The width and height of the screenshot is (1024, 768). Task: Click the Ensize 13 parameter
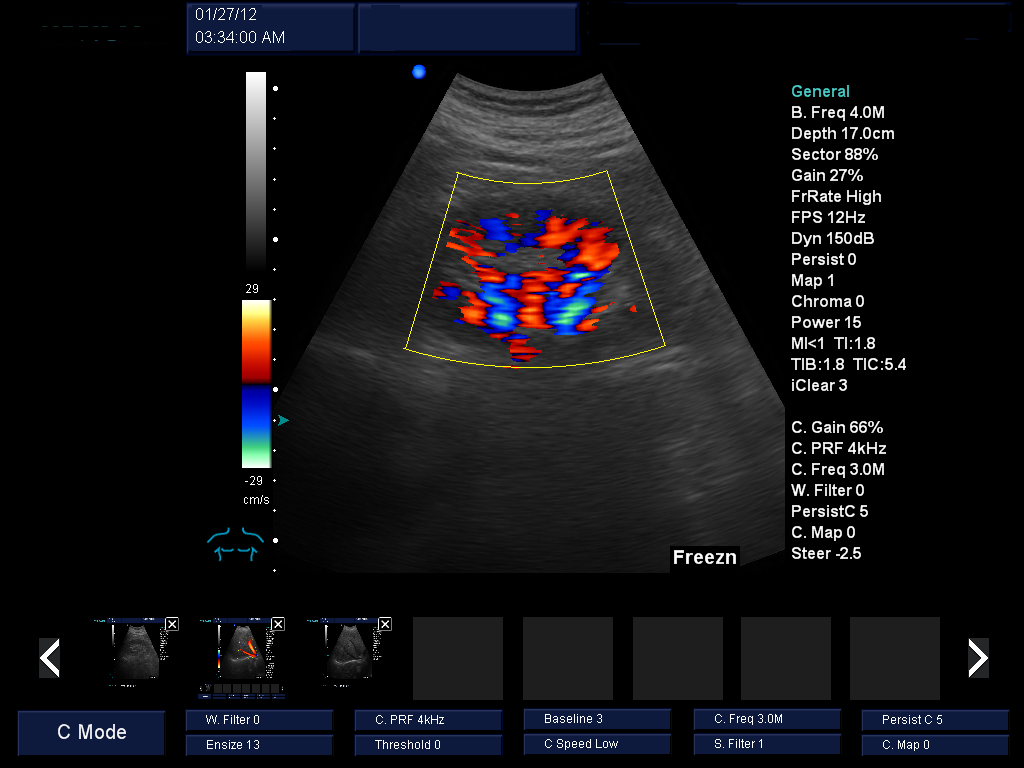coord(259,745)
